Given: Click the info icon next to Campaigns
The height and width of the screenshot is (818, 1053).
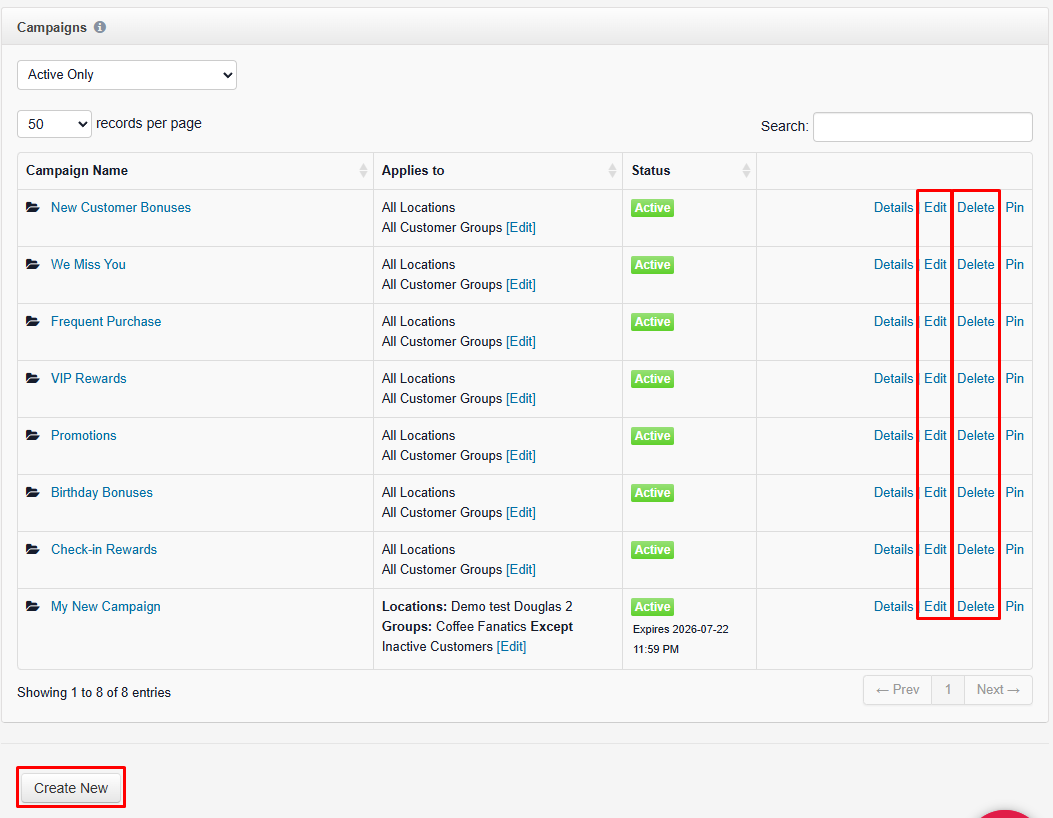Looking at the screenshot, I should click(x=100, y=27).
